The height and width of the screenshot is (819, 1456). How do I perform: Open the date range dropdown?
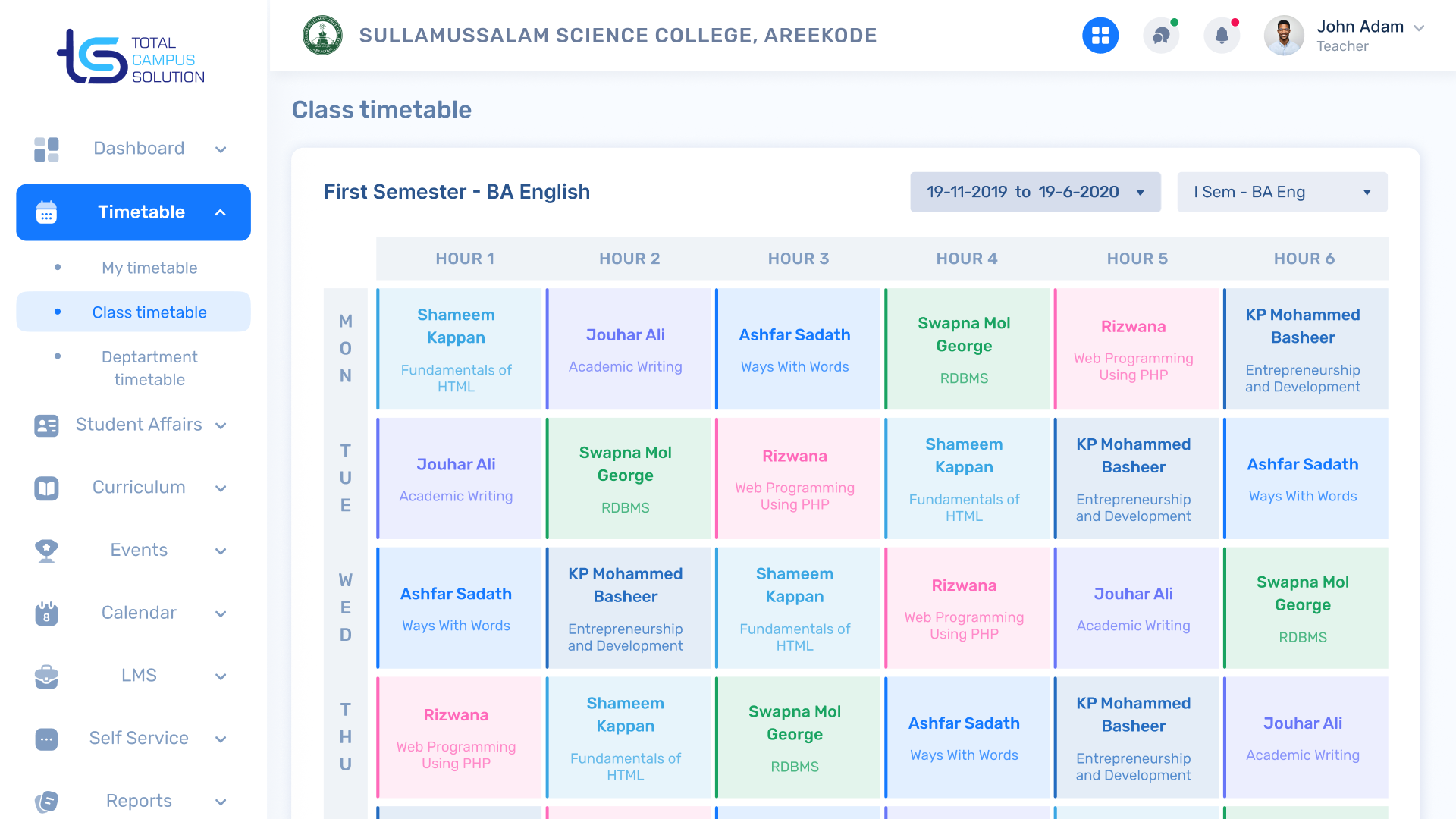[1035, 193]
